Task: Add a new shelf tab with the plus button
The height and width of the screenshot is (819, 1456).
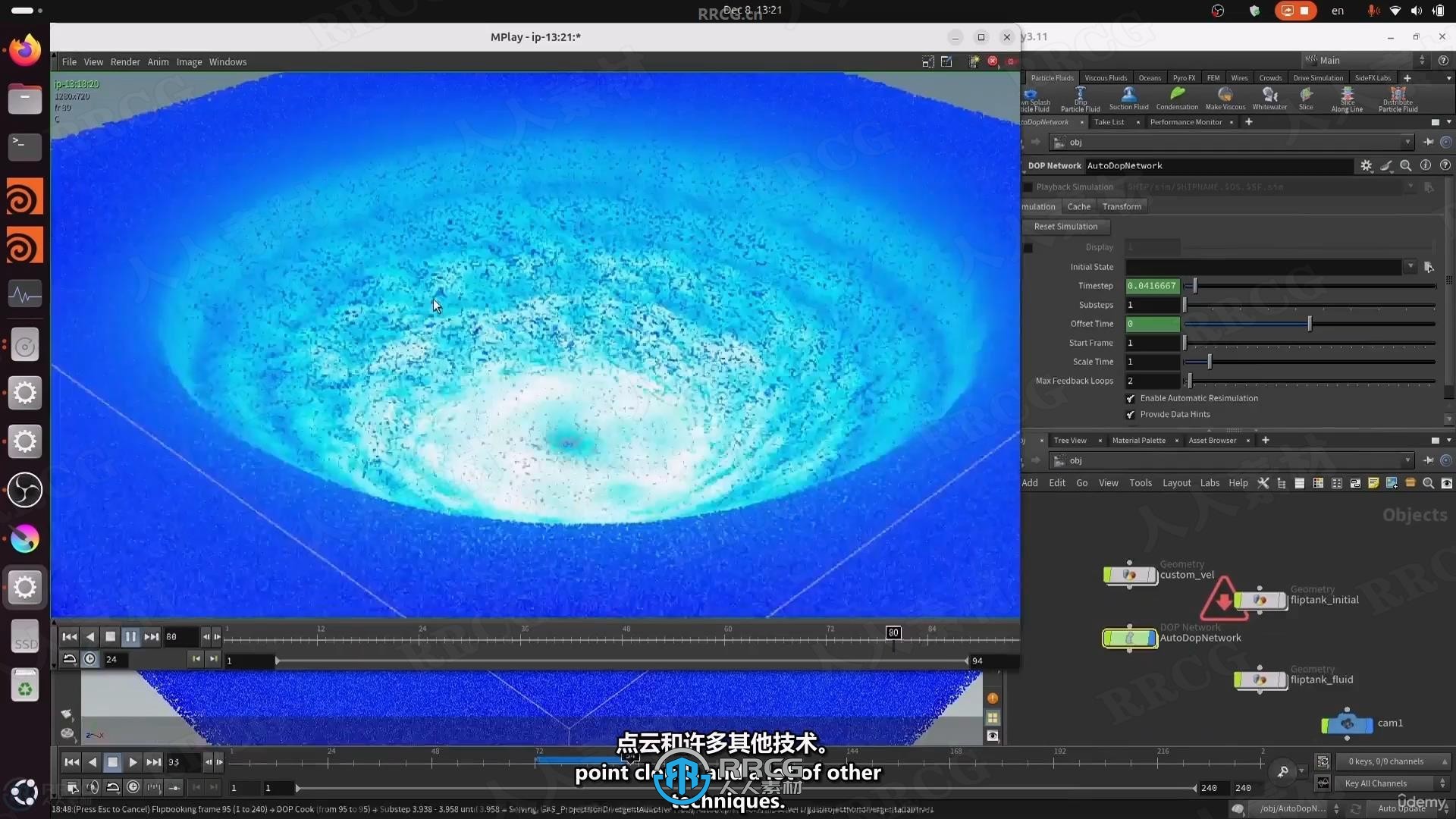Action: pos(1407,78)
